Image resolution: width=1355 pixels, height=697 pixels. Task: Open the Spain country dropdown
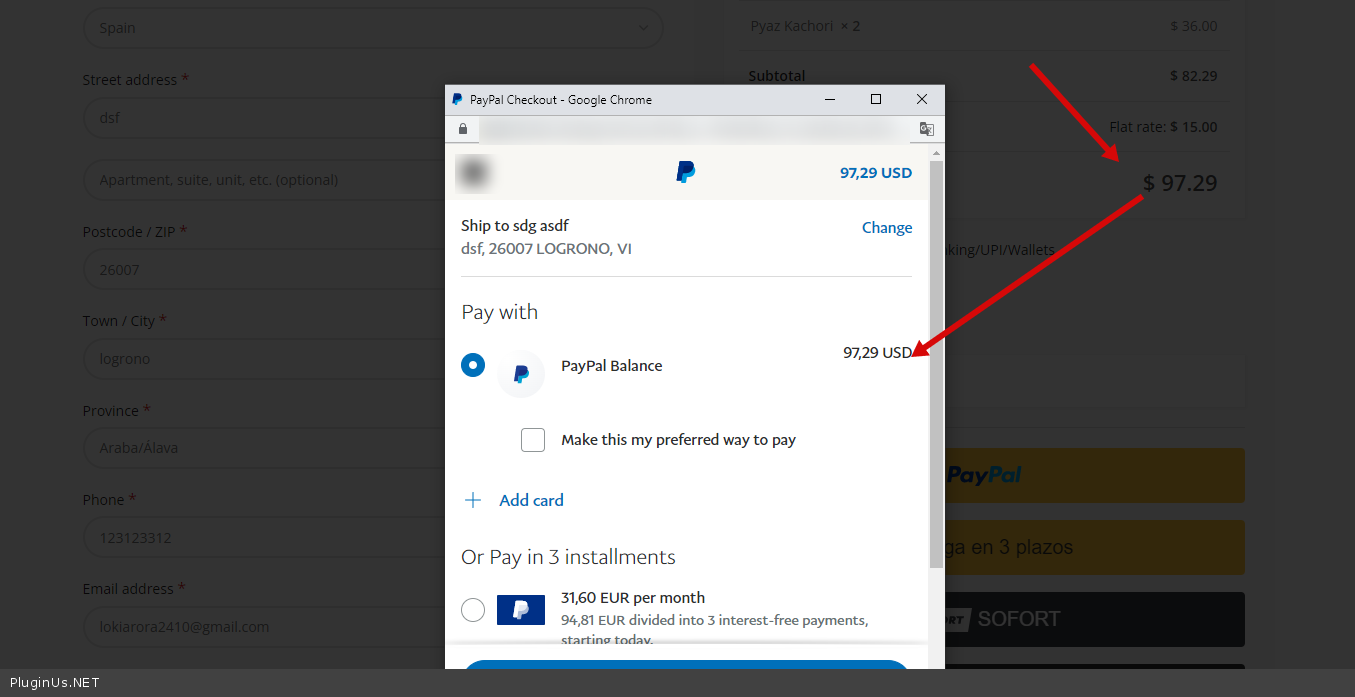[372, 28]
